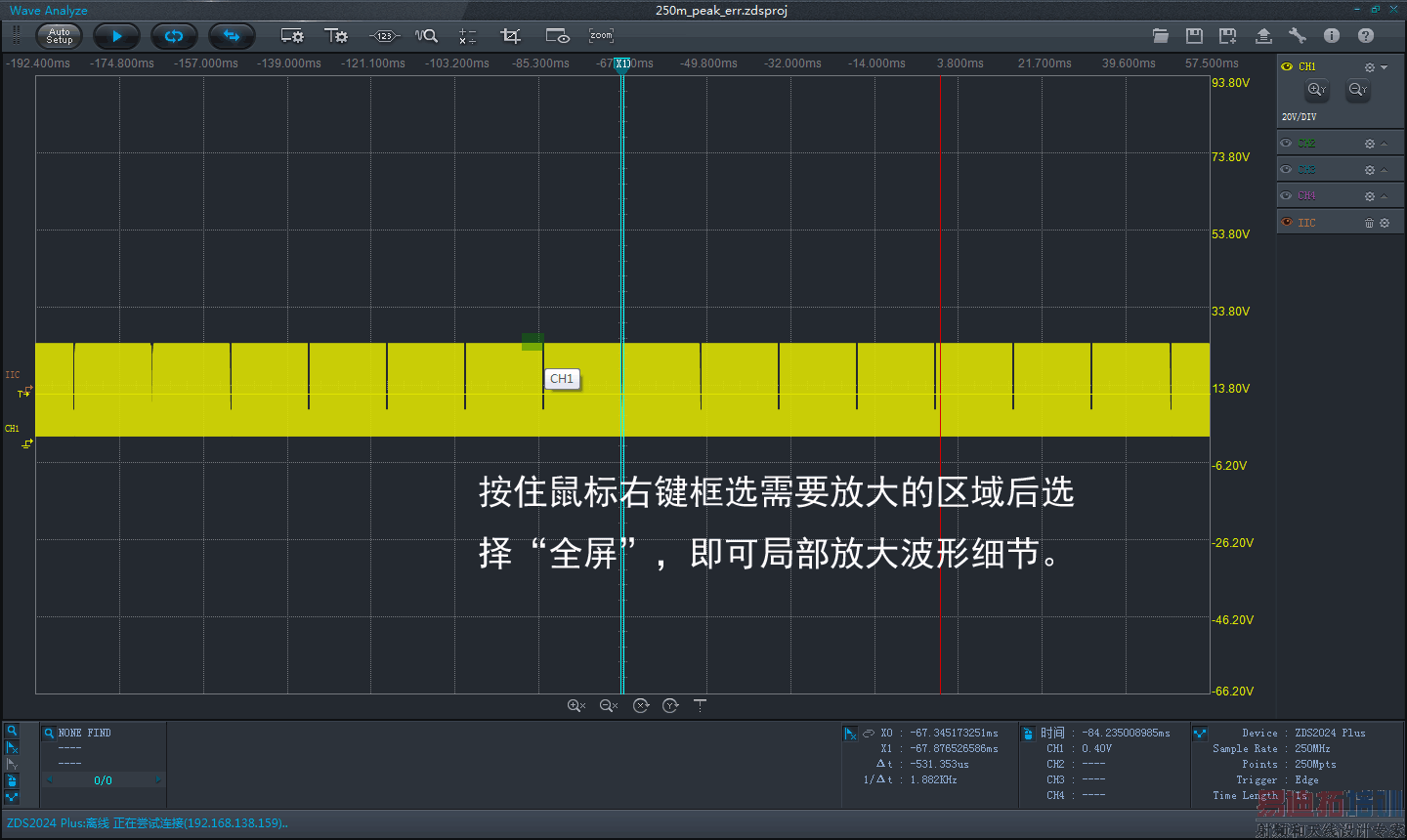Viewport: 1407px width, 840px height.
Task: Zoom in CH1 vertical scale
Action: [x=1316, y=90]
